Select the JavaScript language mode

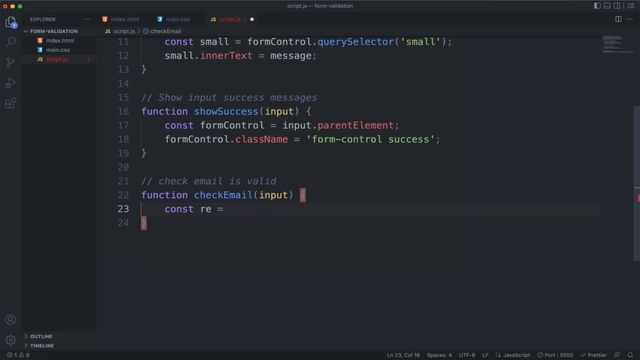(516, 355)
